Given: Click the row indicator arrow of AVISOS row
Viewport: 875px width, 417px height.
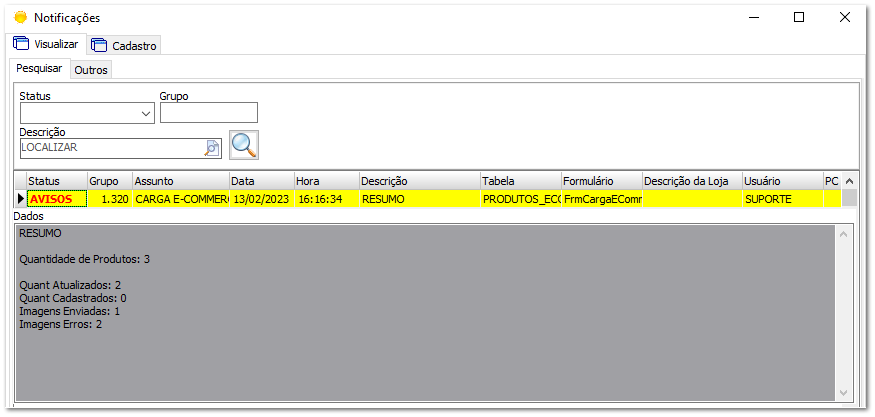Looking at the screenshot, I should [21, 199].
